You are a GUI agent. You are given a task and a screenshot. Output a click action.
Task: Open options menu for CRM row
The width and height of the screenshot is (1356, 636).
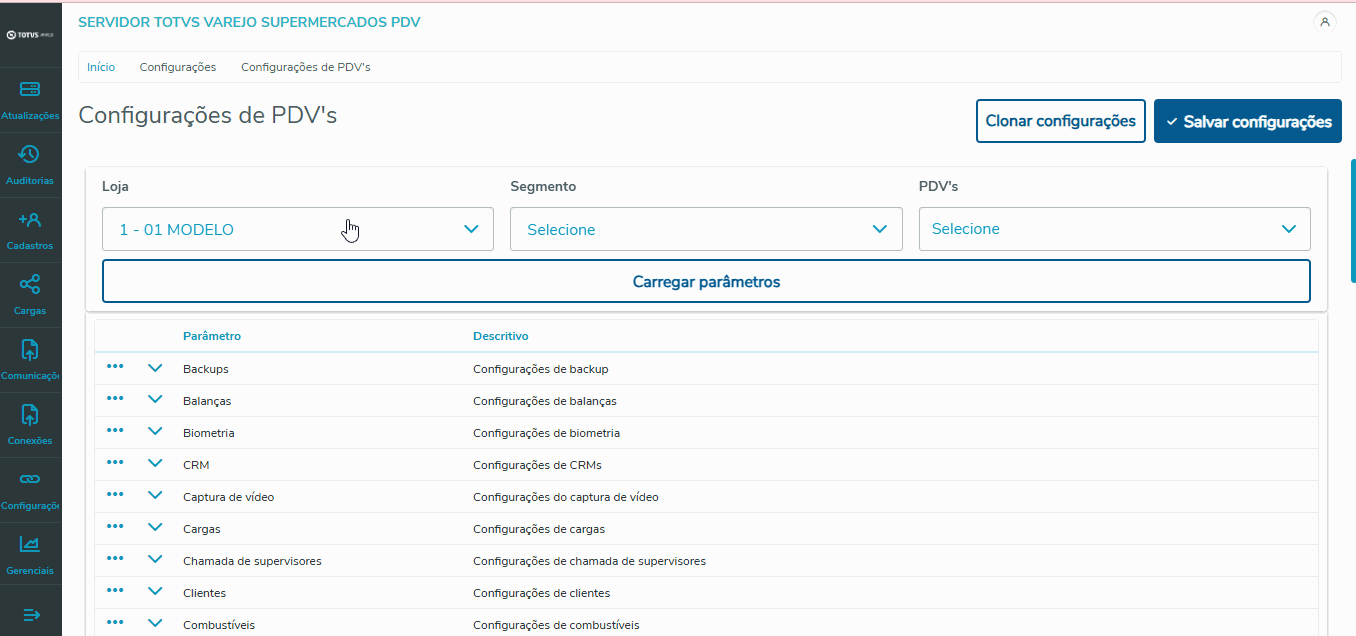click(115, 463)
